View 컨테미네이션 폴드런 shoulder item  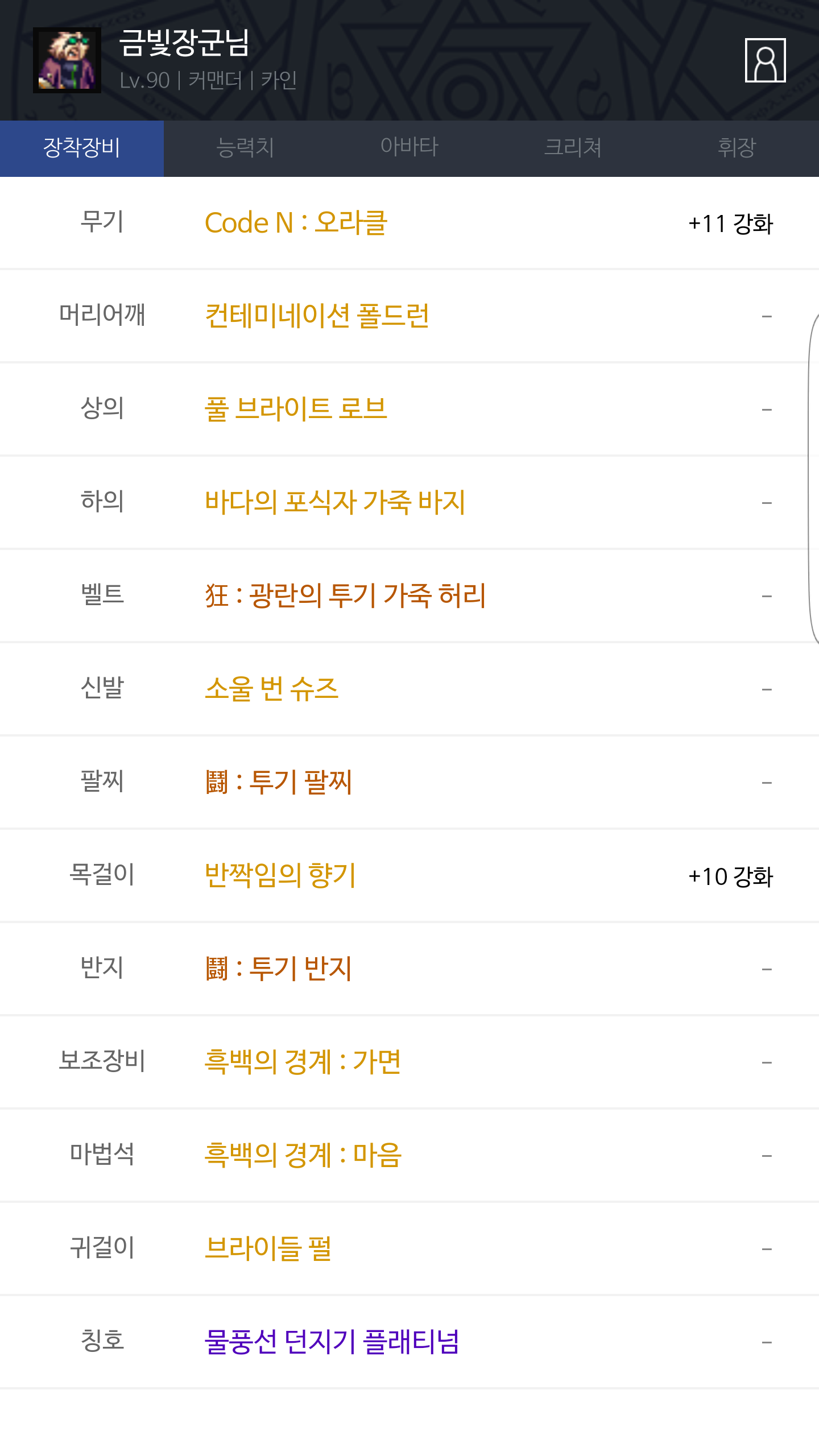317,316
